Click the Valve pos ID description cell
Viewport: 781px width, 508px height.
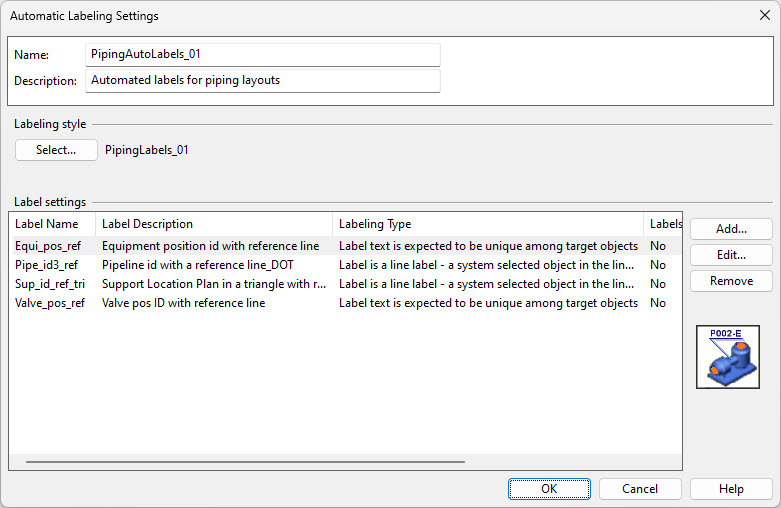click(183, 303)
